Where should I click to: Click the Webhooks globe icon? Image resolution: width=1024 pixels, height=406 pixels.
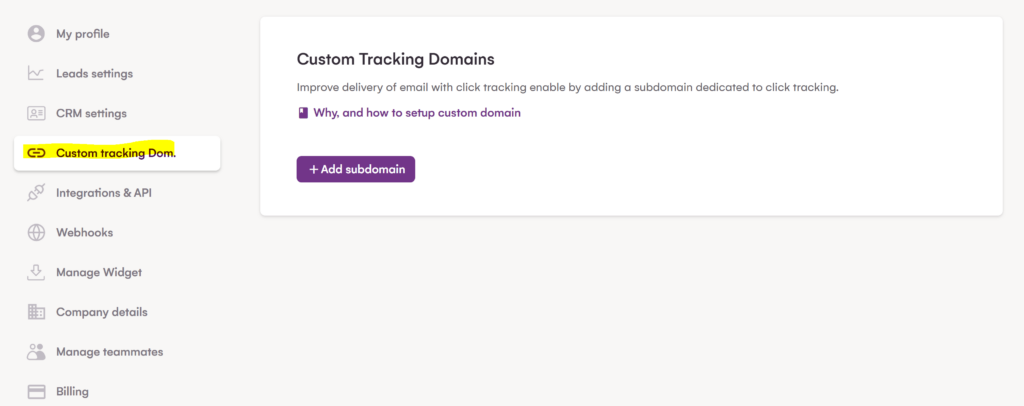point(37,232)
